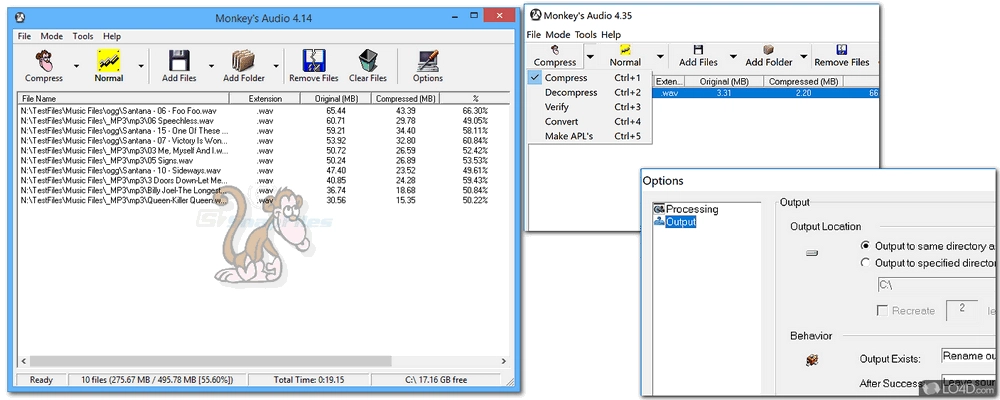Click Compress icon in Monkey's Audio 4.14 toolbar
1000x400 pixels.
click(x=43, y=61)
